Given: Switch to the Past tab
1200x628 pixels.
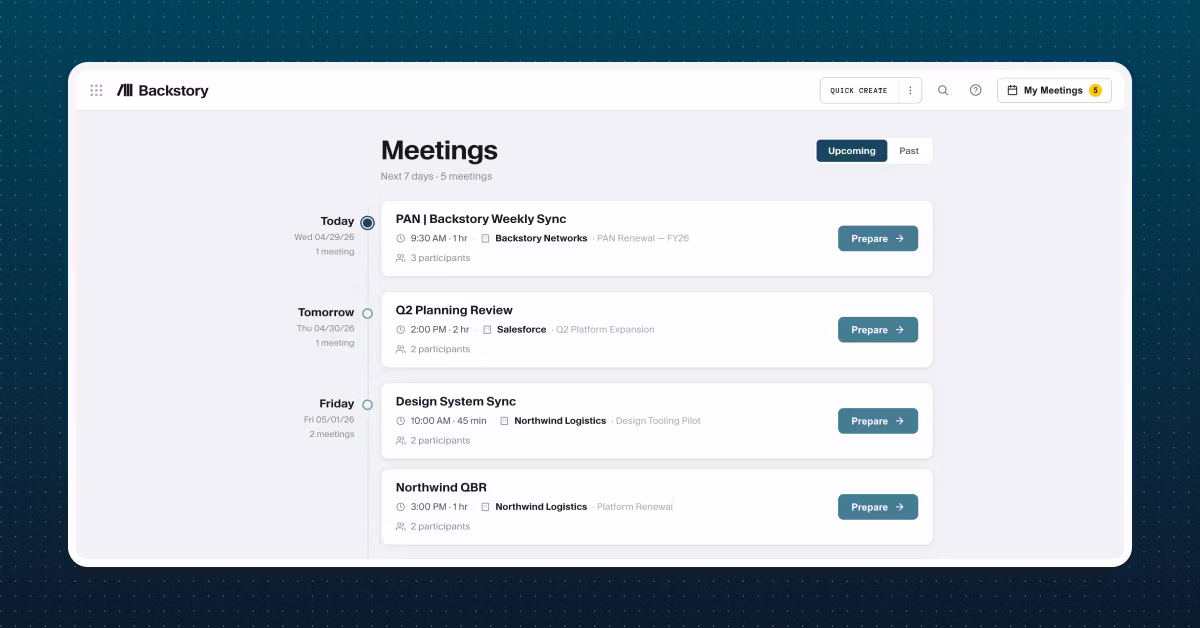Looking at the screenshot, I should point(909,151).
